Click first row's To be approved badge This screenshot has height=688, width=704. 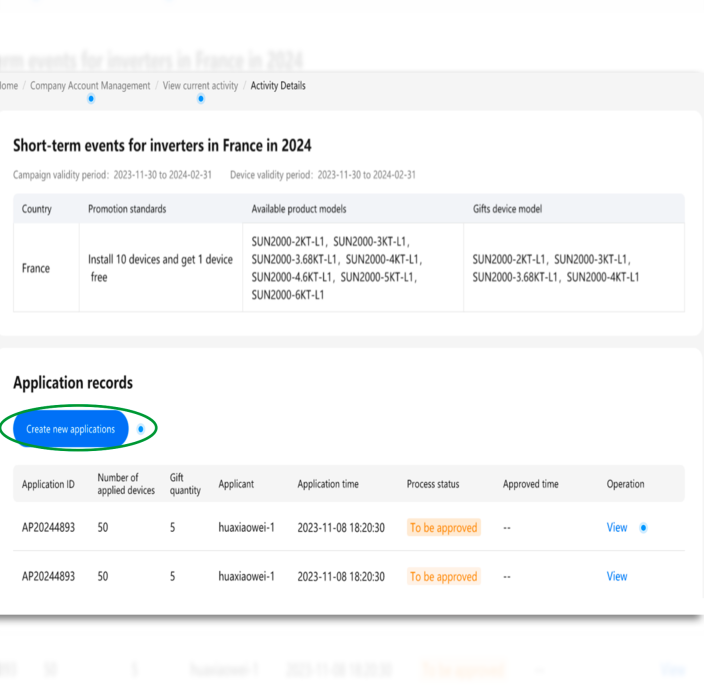[444, 528]
